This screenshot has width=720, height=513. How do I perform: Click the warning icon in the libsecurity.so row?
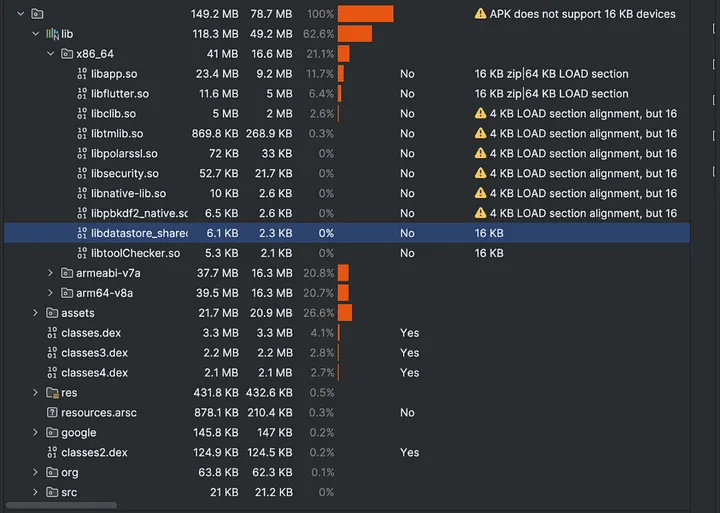(481, 174)
